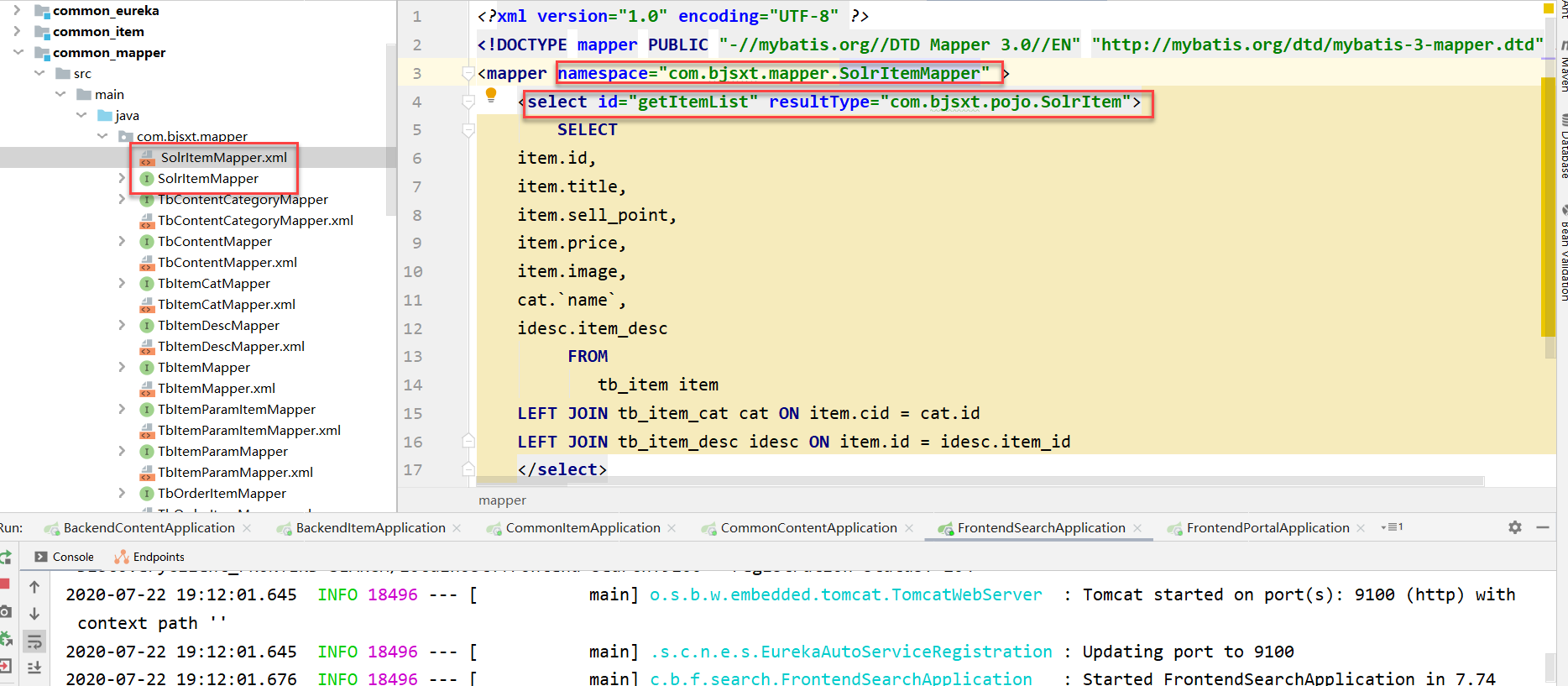1568x686 pixels.
Task: Expand the TbItemCatMapper interface node
Action: pyautogui.click(x=122, y=283)
